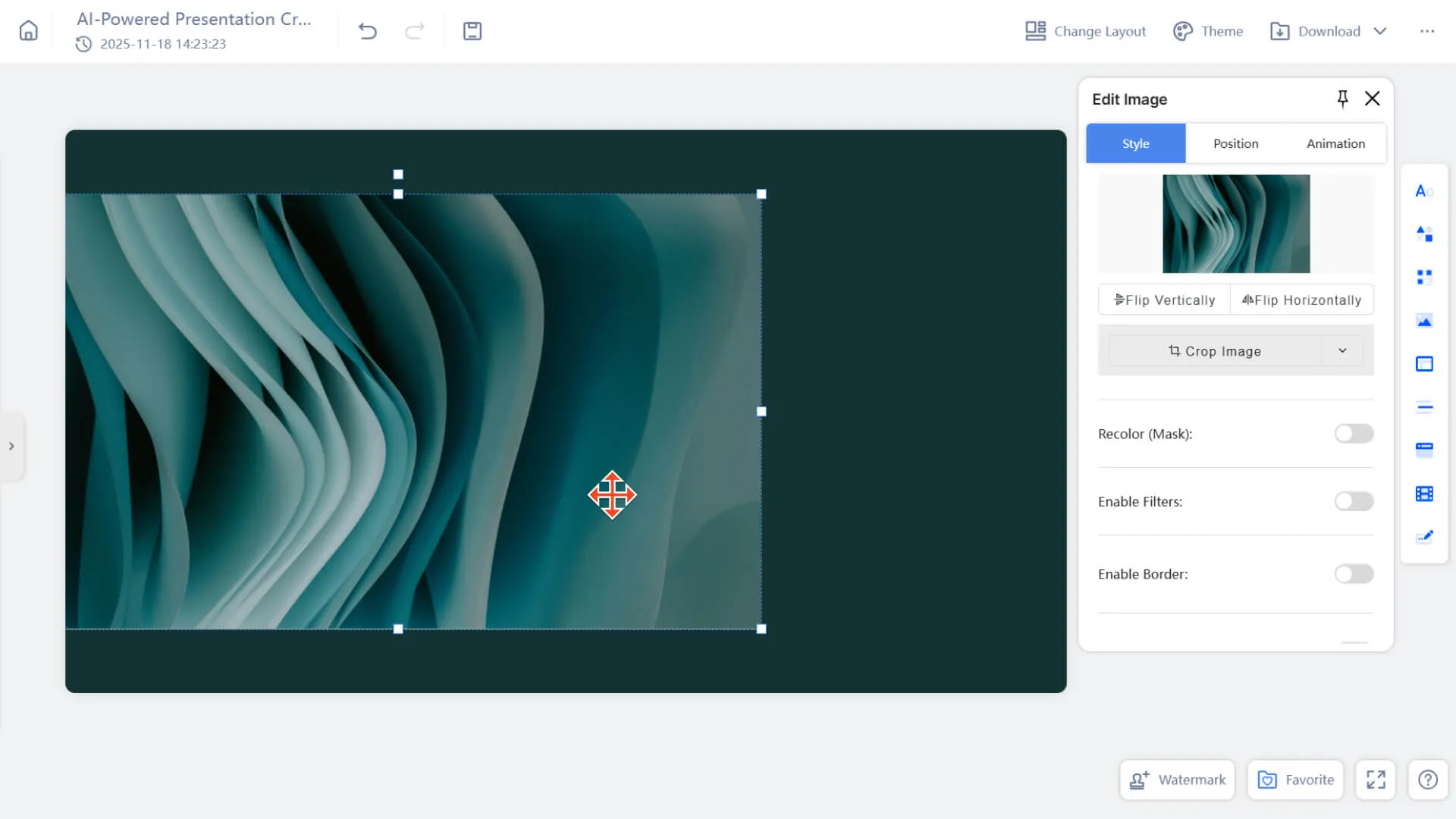This screenshot has height=819, width=1456.
Task: Open the help question mark icon
Action: coord(1428,780)
